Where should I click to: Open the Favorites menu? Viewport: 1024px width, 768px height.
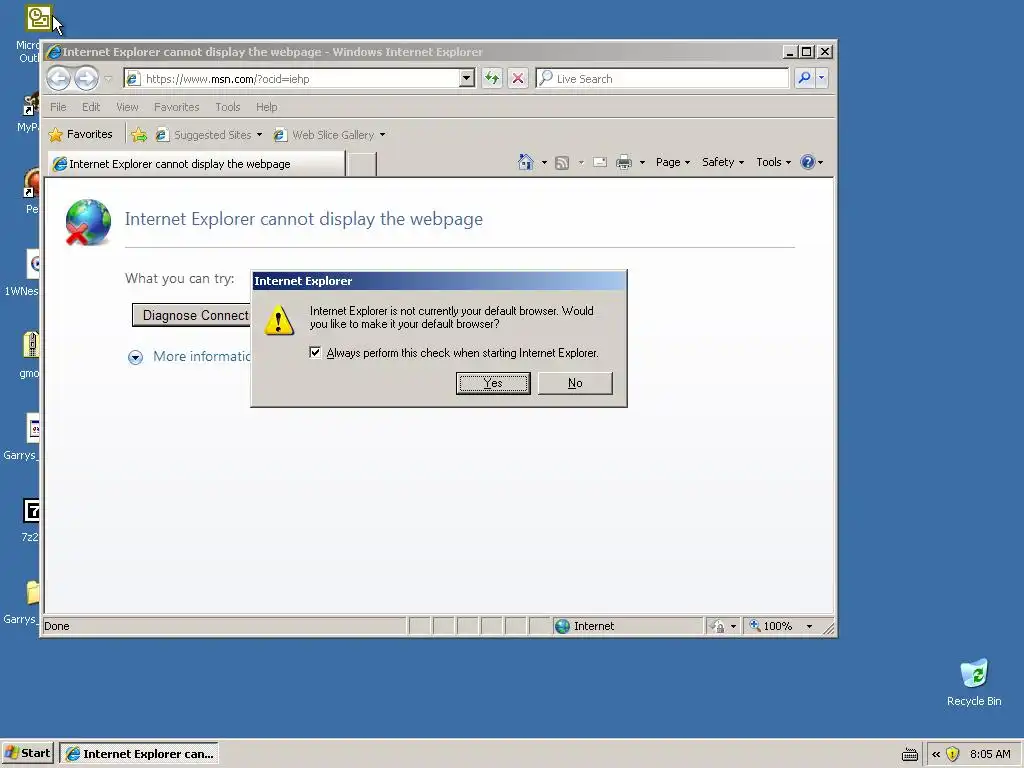[x=176, y=107]
